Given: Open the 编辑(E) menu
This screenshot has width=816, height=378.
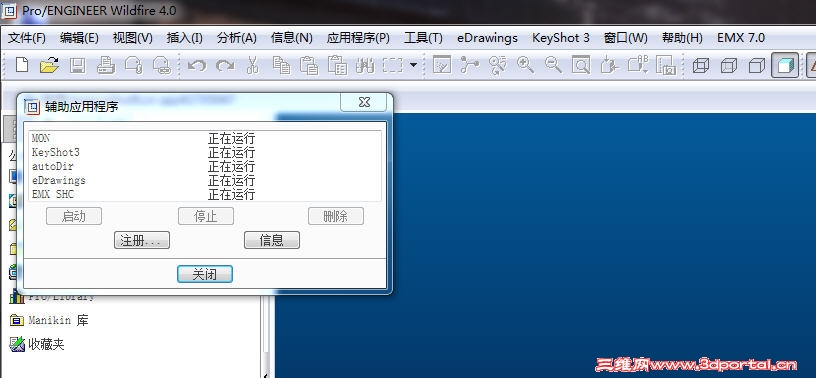Looking at the screenshot, I should click(x=79, y=38).
